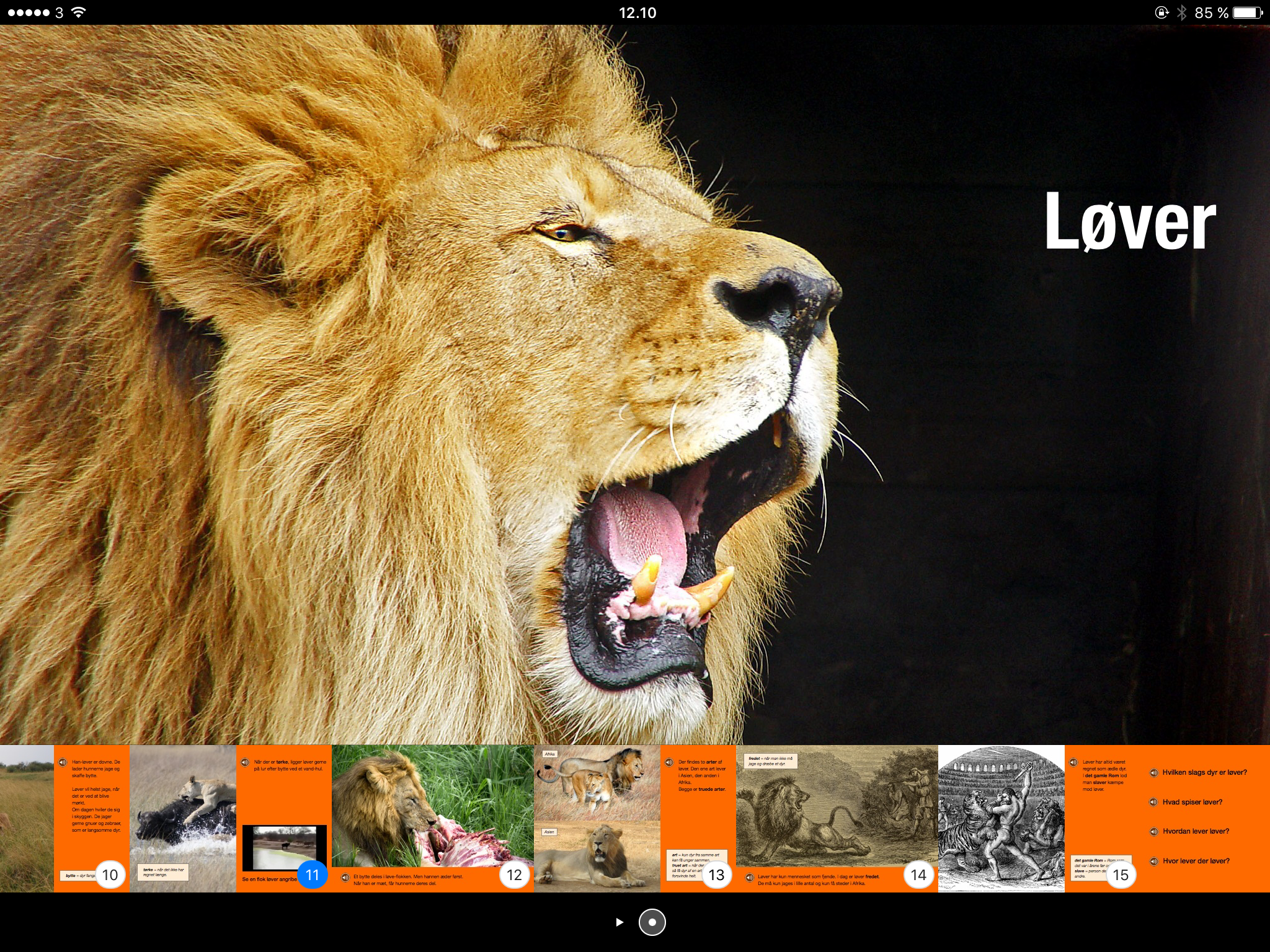Tap the speaker icon on page 13
The width and height of the screenshot is (1270, 952).
click(669, 762)
